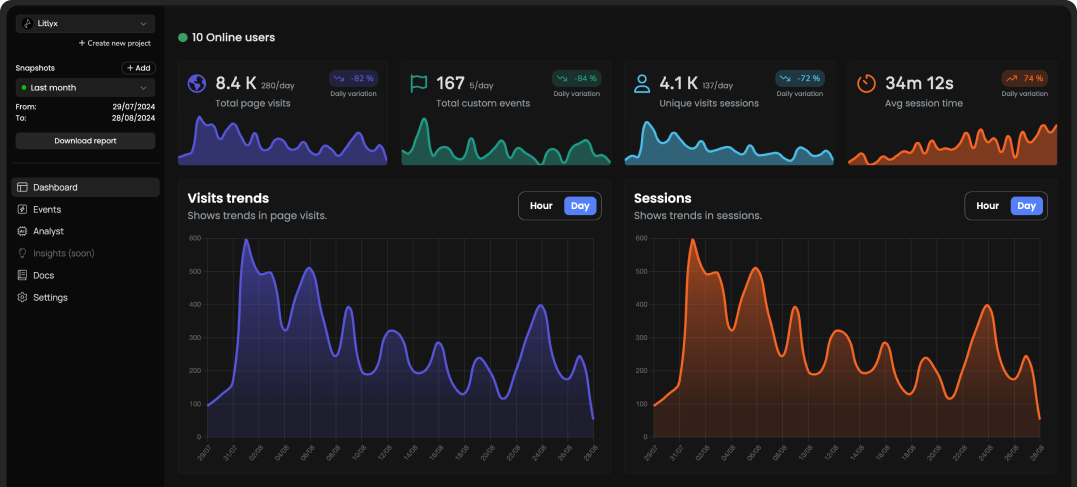Viewport: 1077px width, 487px height.
Task: Open the Litlyx project dropdown
Action: (x=85, y=23)
